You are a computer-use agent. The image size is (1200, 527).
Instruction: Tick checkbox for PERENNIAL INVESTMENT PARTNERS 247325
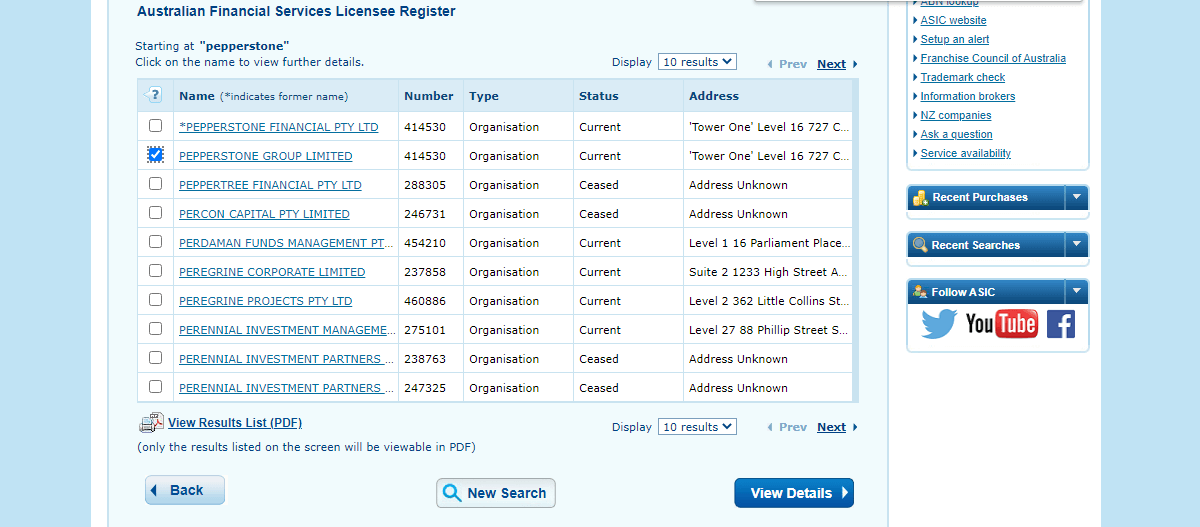click(x=155, y=387)
